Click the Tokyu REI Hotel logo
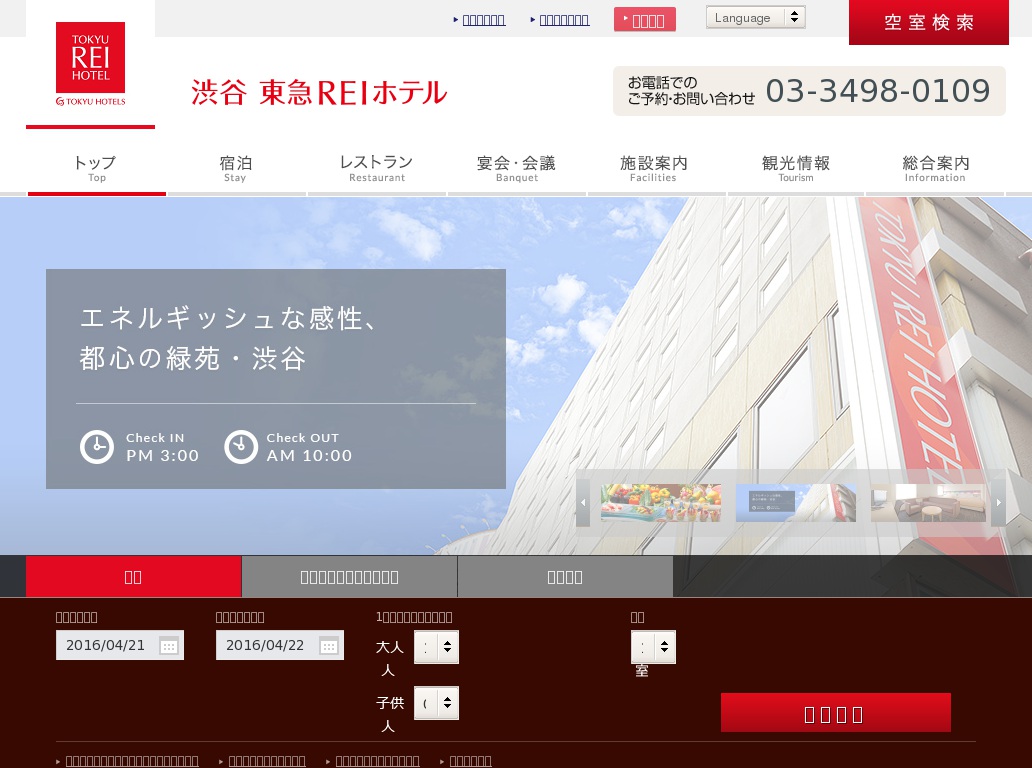Image resolution: width=1032 pixels, height=768 pixels. pyautogui.click(x=90, y=64)
